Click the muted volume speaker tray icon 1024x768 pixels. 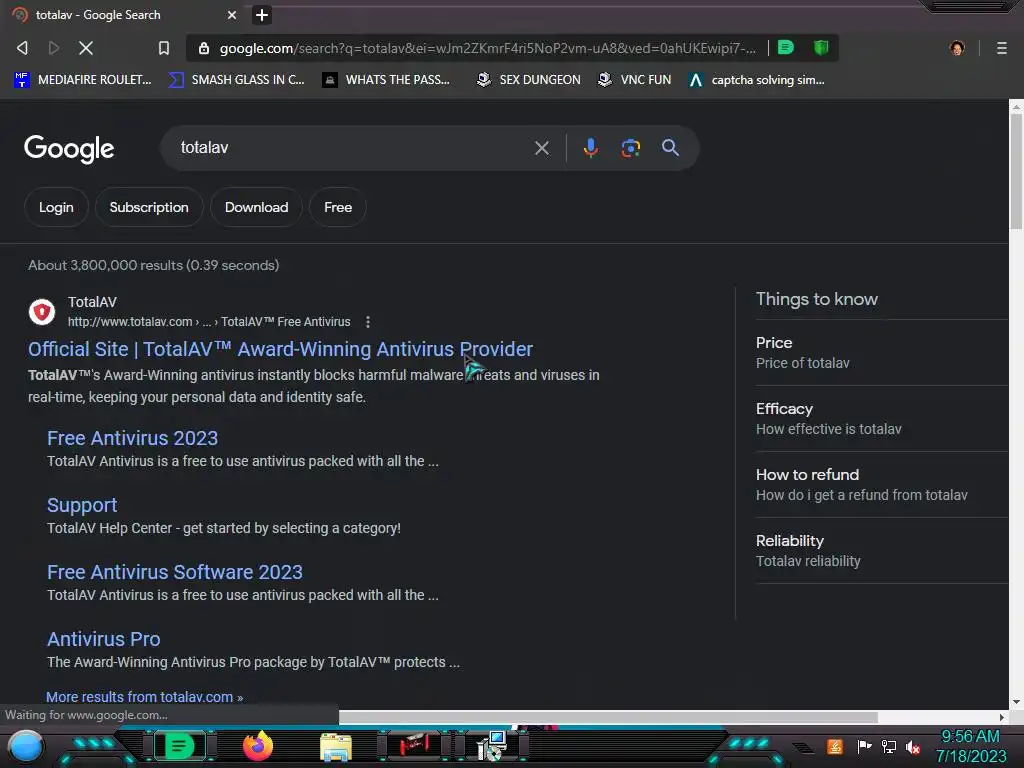[x=912, y=747]
